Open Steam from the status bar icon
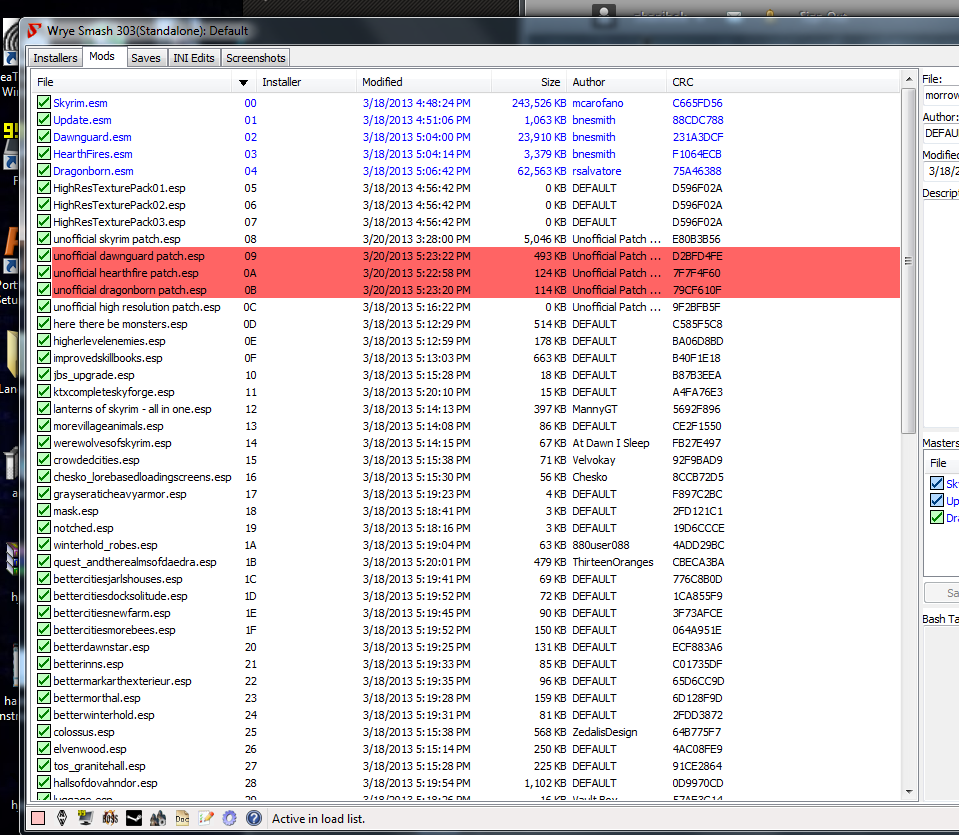Viewport: 959px width, 835px height. 134,818
